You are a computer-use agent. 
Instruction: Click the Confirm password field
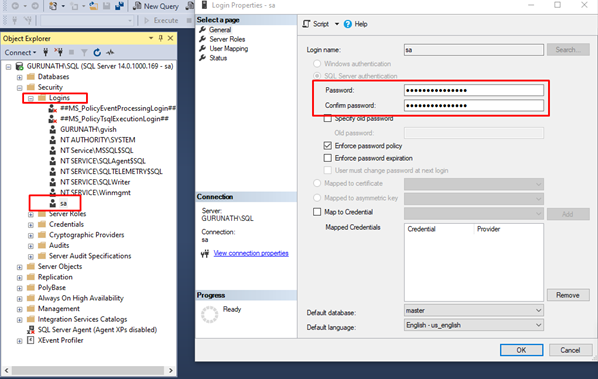coord(474,105)
